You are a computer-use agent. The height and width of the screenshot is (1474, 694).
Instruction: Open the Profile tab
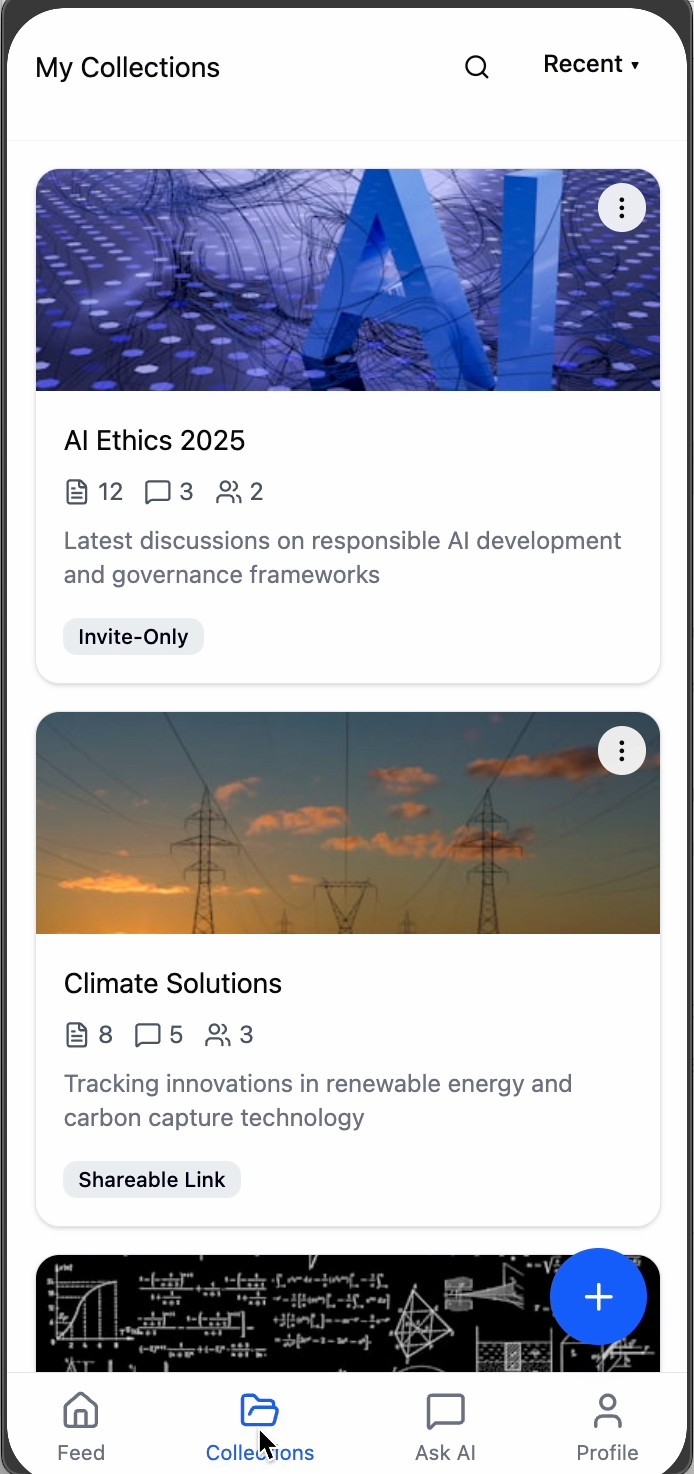[x=608, y=1427]
